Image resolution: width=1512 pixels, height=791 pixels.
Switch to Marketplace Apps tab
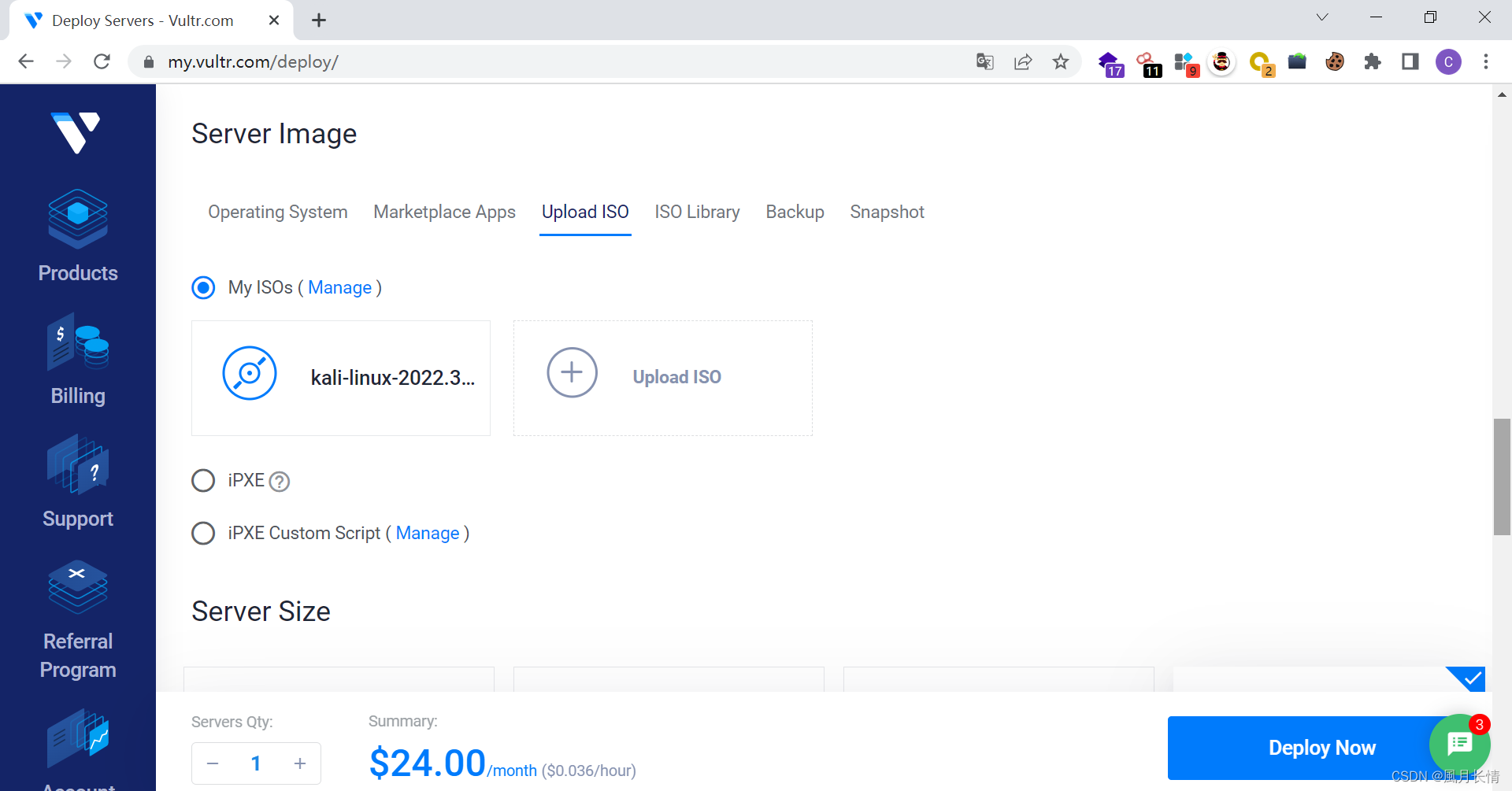[x=444, y=212]
